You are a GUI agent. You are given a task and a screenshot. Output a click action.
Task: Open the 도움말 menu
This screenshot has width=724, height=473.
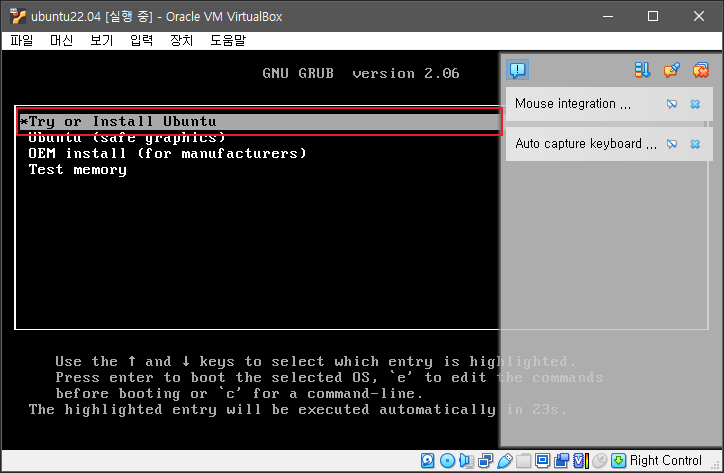[228, 40]
